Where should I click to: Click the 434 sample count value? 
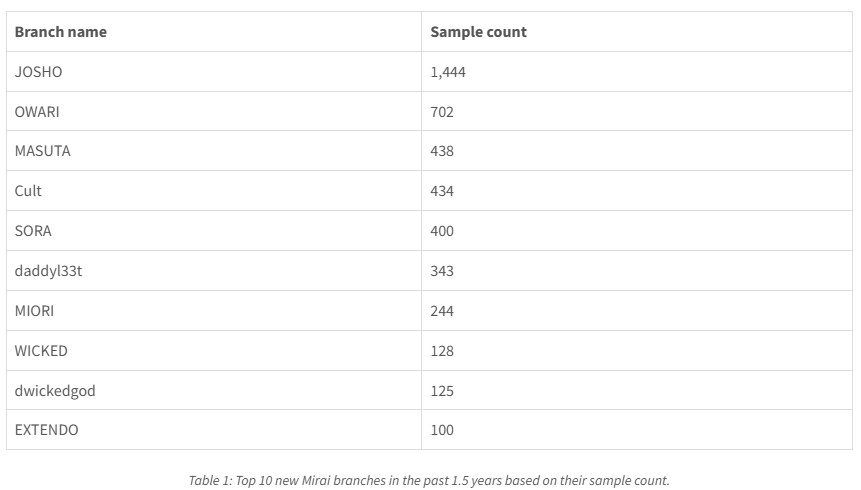pyautogui.click(x=442, y=191)
